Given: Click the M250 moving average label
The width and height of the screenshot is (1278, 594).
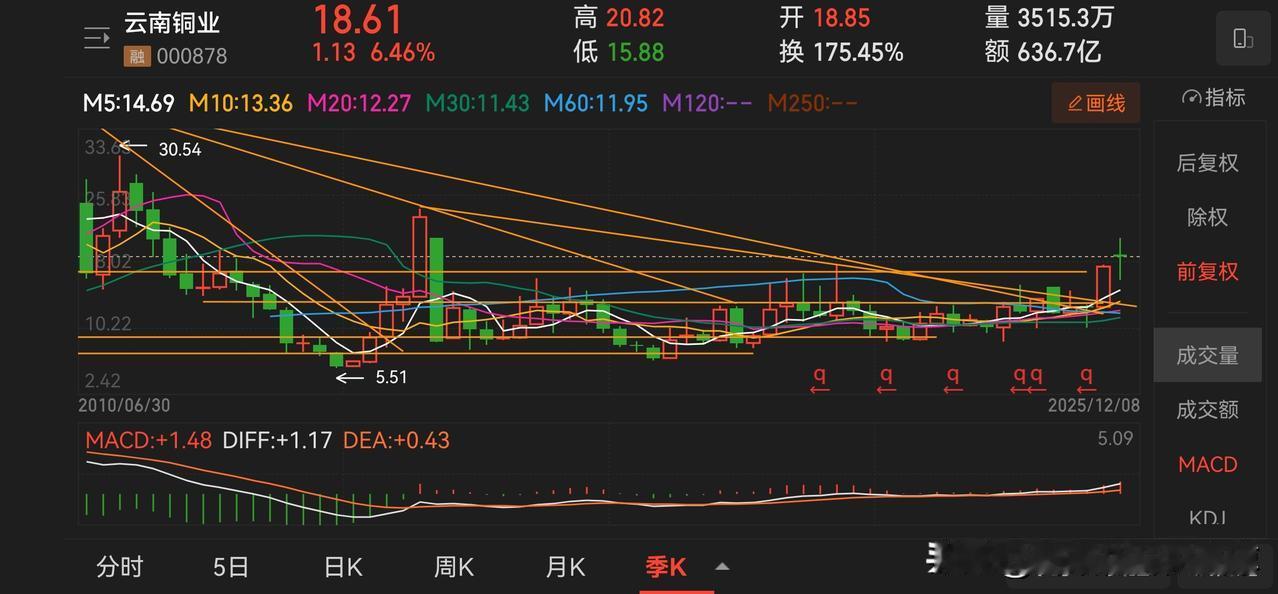Looking at the screenshot, I should 812,103.
